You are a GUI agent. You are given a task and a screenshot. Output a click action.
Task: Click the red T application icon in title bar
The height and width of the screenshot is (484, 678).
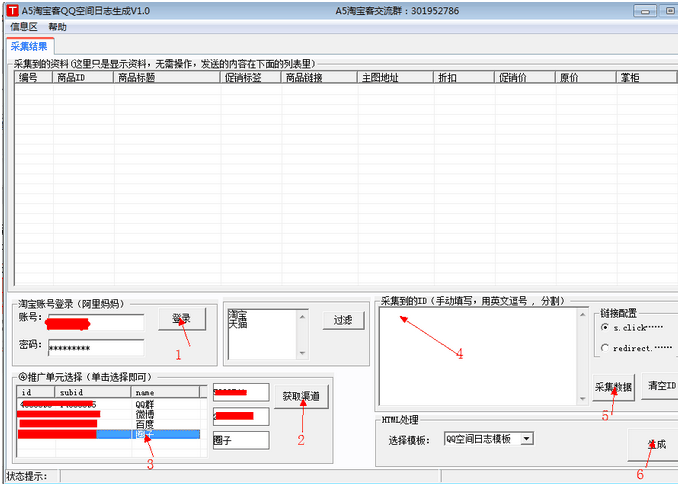pyautogui.click(x=13, y=10)
